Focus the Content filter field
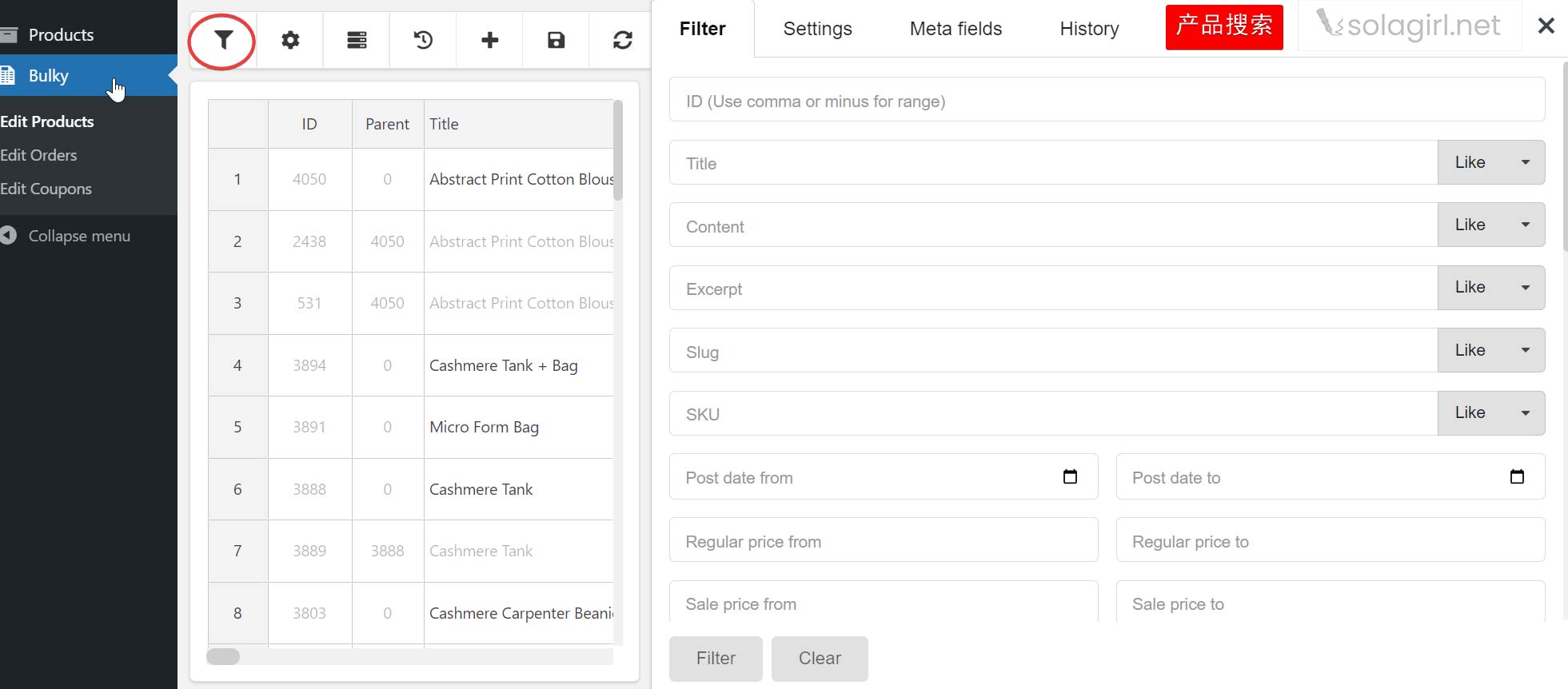The height and width of the screenshot is (689, 1568). [x=1053, y=225]
